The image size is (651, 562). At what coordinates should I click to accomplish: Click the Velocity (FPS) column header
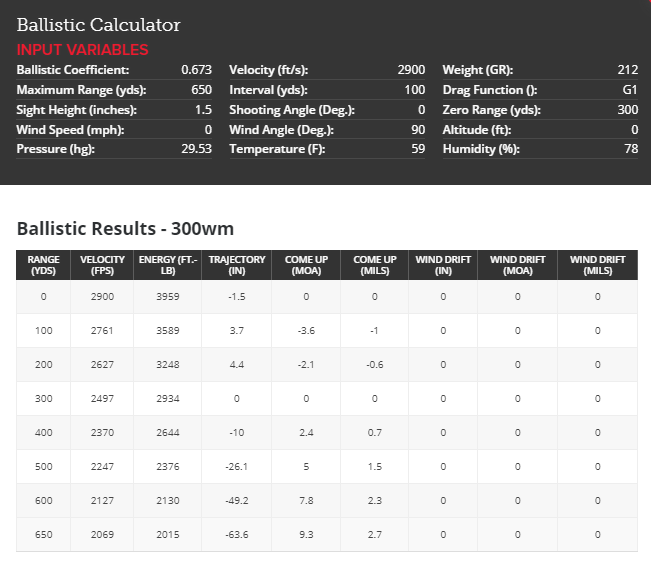point(102,265)
